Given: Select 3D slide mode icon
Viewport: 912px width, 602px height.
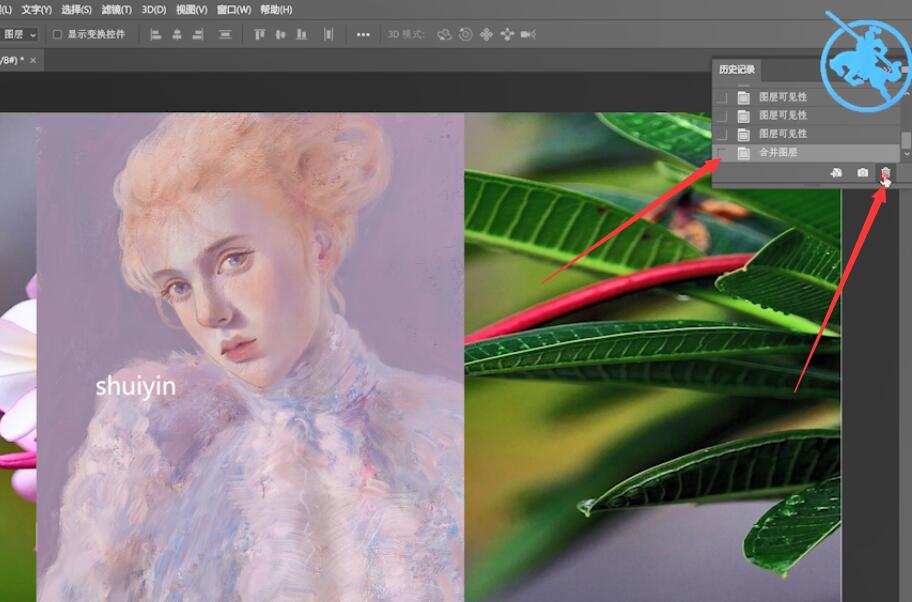Looking at the screenshot, I should [507, 35].
